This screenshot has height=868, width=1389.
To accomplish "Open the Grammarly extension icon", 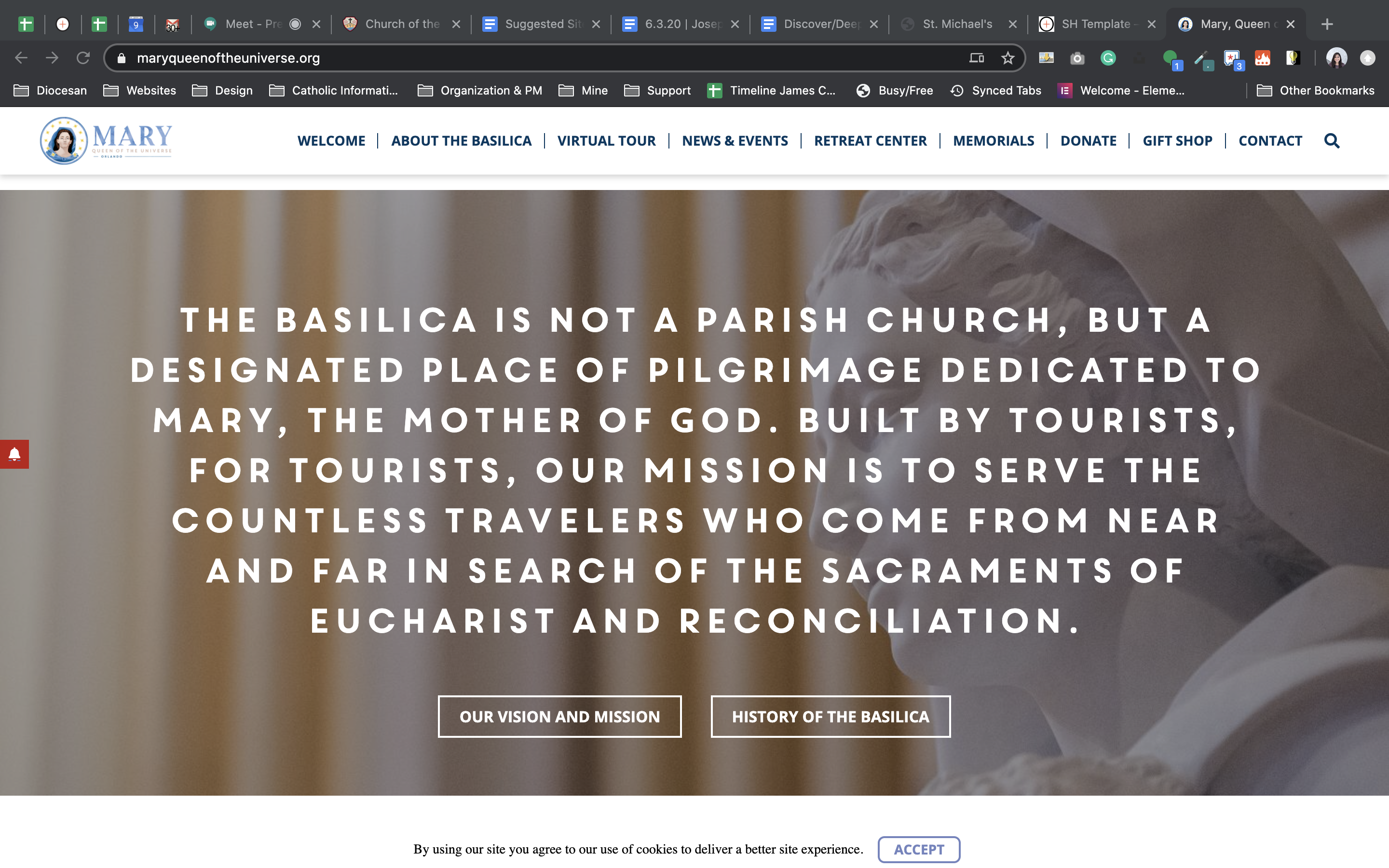I will click(x=1108, y=58).
